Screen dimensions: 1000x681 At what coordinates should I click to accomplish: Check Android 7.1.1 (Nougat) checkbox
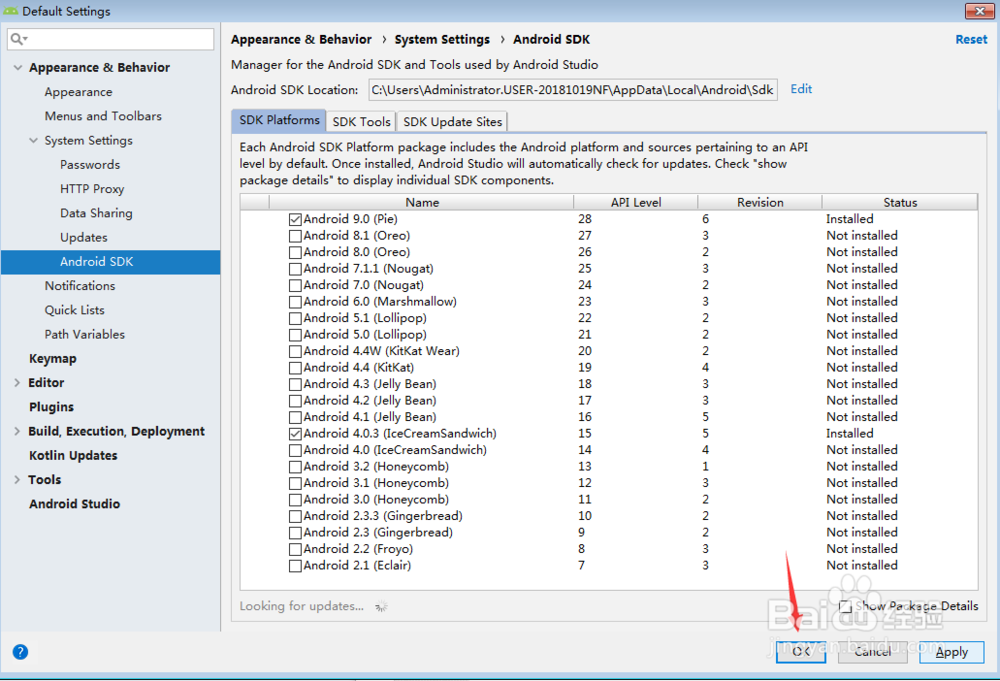click(x=295, y=269)
